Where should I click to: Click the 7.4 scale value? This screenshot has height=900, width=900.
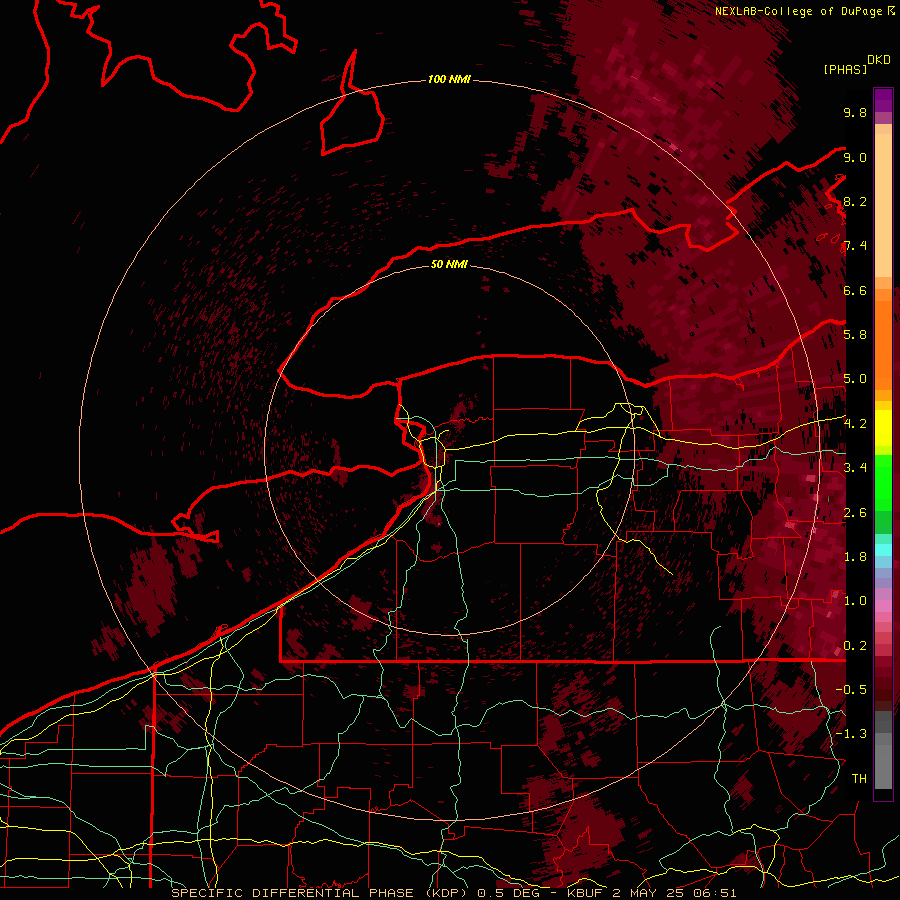[x=855, y=246]
